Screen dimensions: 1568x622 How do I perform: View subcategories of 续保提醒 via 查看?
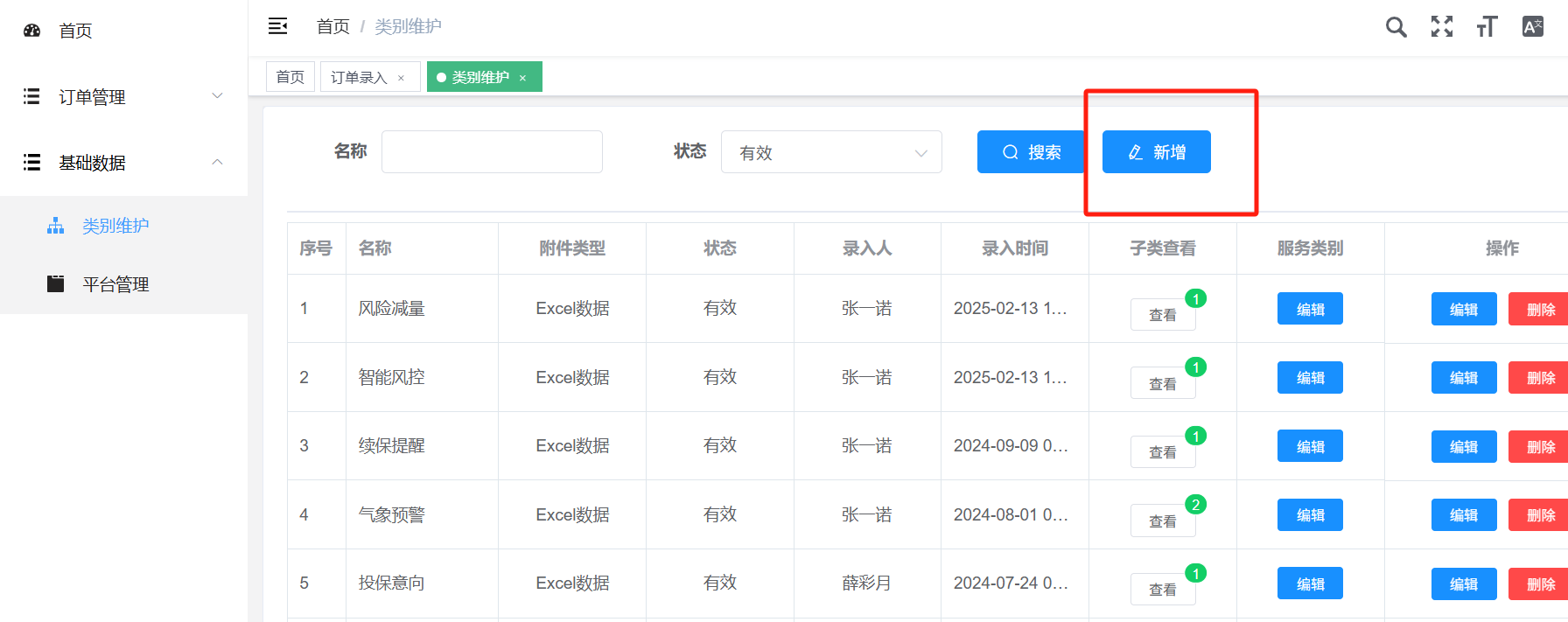1163,452
